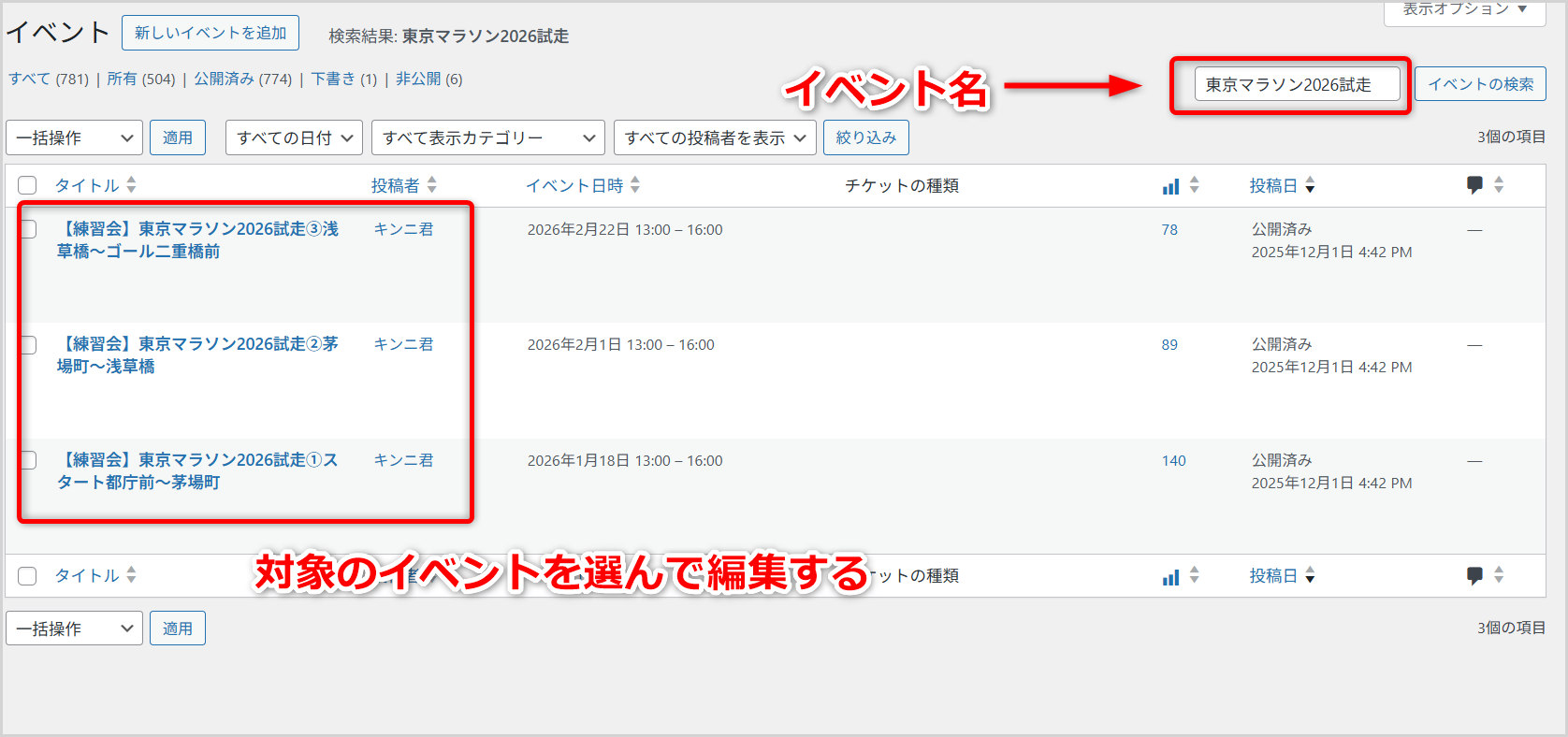Sort by イベント日時 column arrows
1568x737 pixels.
(x=635, y=185)
